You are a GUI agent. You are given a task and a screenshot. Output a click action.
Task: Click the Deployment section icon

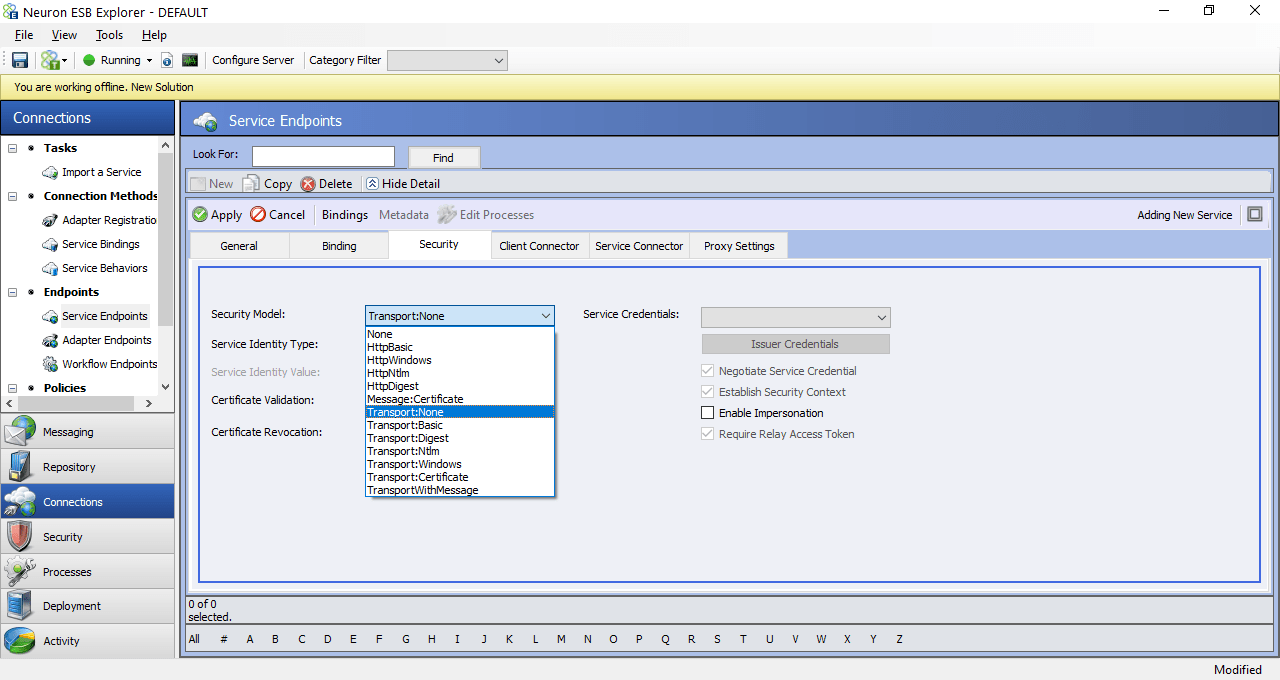pos(20,606)
